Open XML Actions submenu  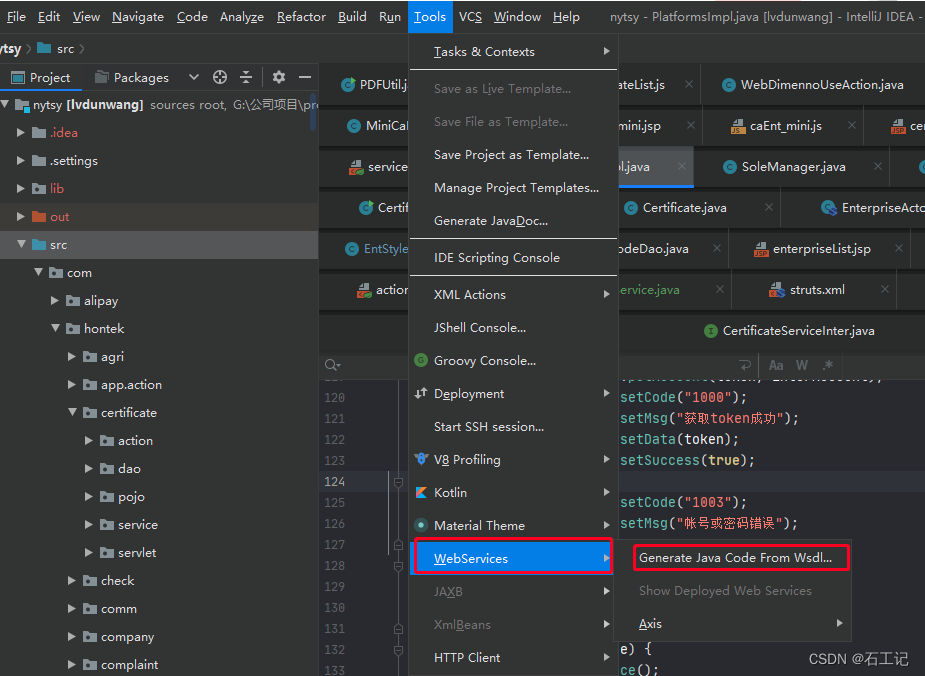point(512,294)
